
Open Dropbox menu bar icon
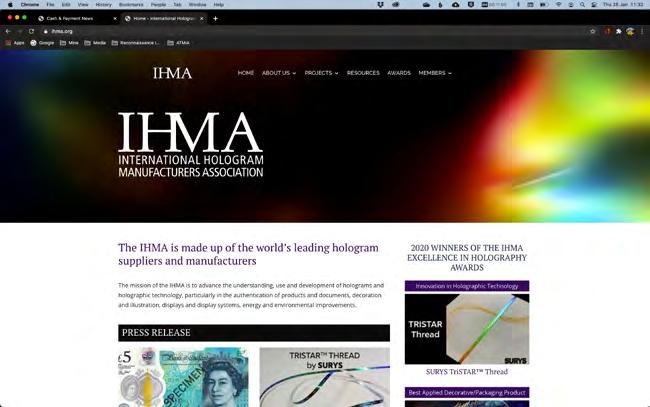(380, 5)
